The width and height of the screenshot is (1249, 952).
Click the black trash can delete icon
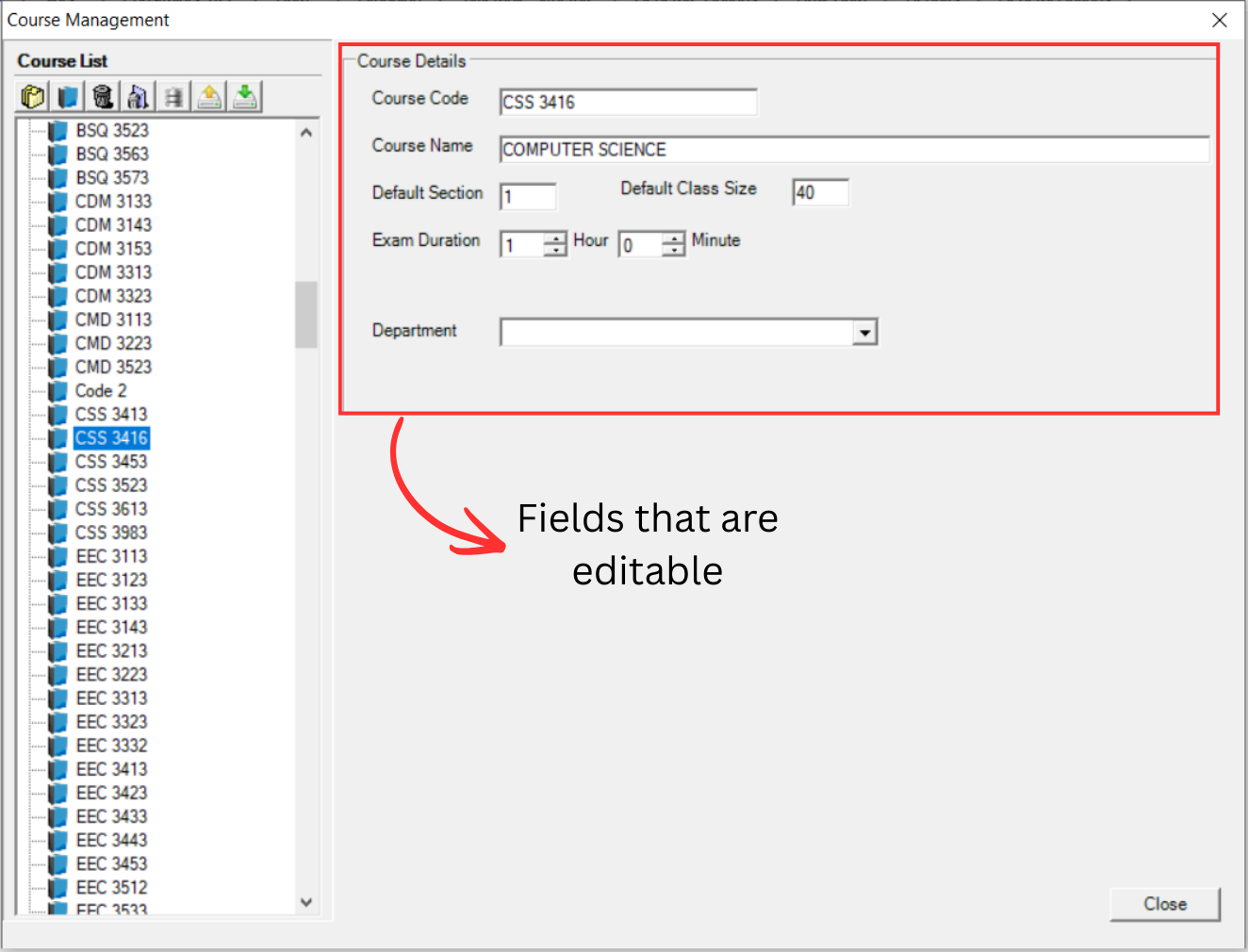pyautogui.click(x=103, y=97)
